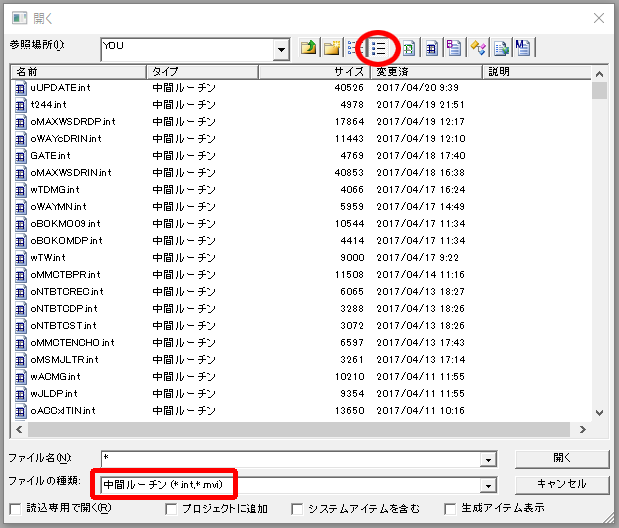Click the create new folder icon
619x528 pixels.
coord(333,47)
